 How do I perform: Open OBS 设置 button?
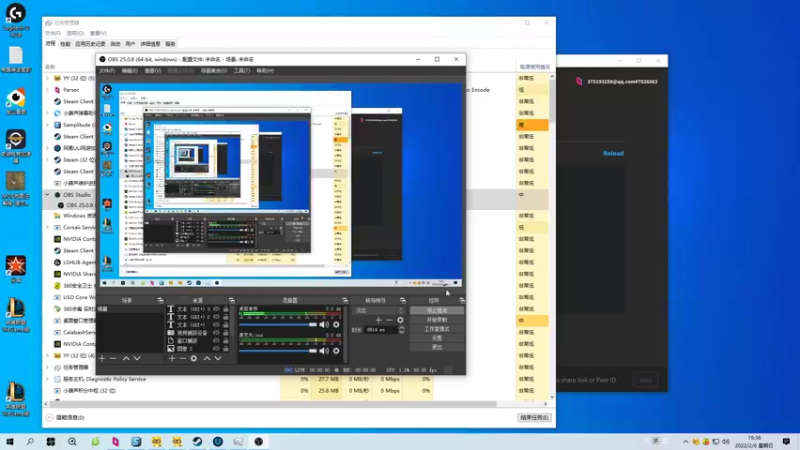tap(437, 338)
